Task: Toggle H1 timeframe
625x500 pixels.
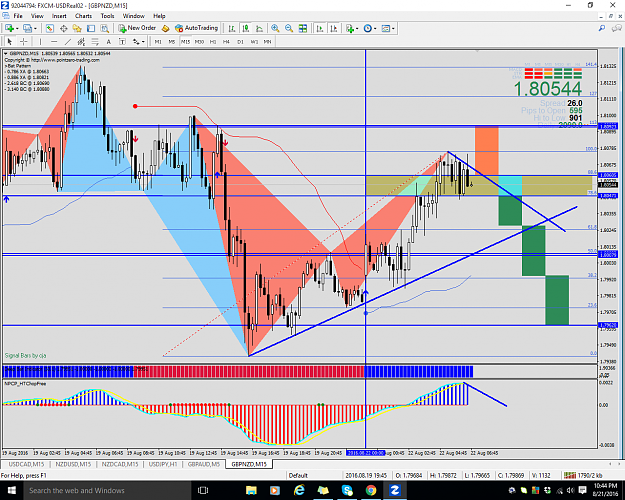Action: (213, 41)
